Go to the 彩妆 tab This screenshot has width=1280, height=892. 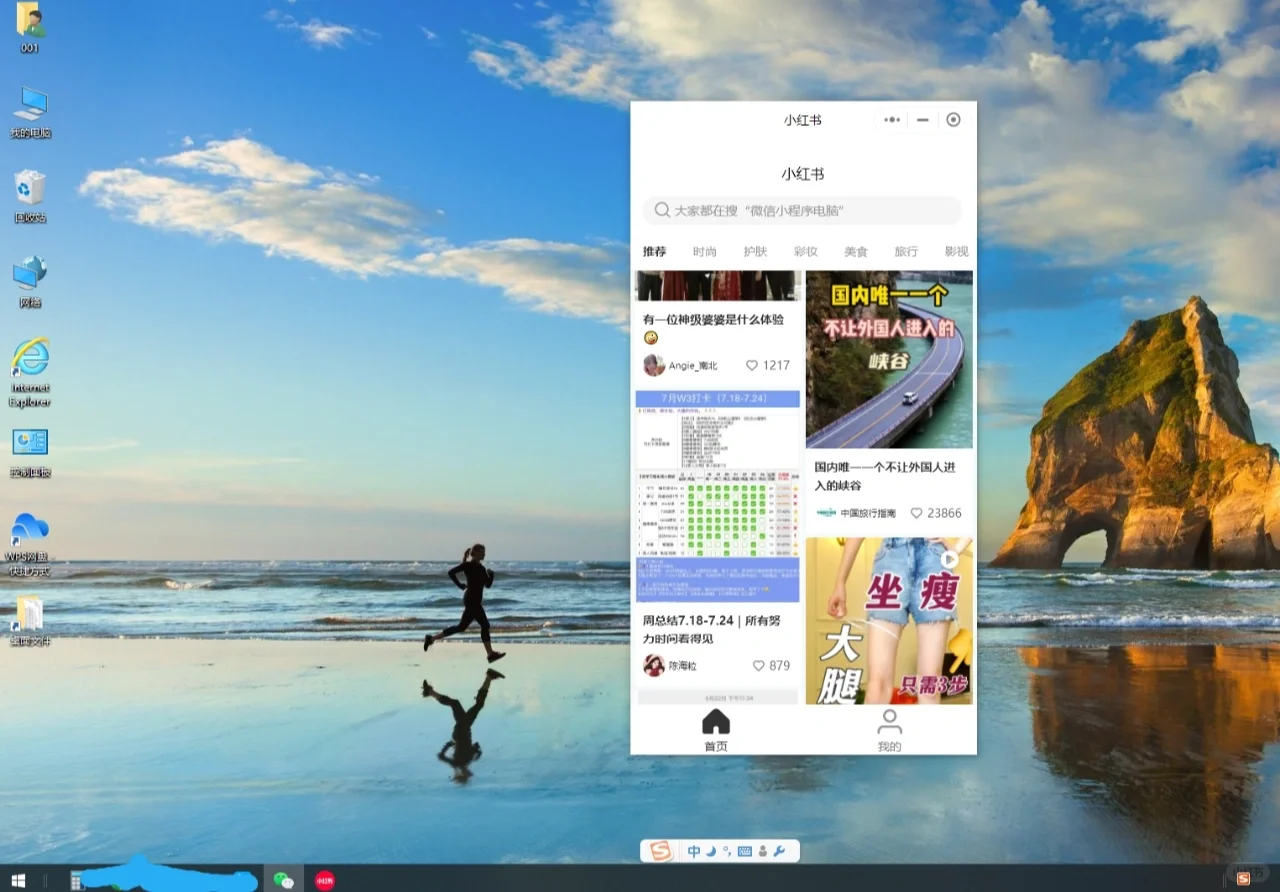805,252
